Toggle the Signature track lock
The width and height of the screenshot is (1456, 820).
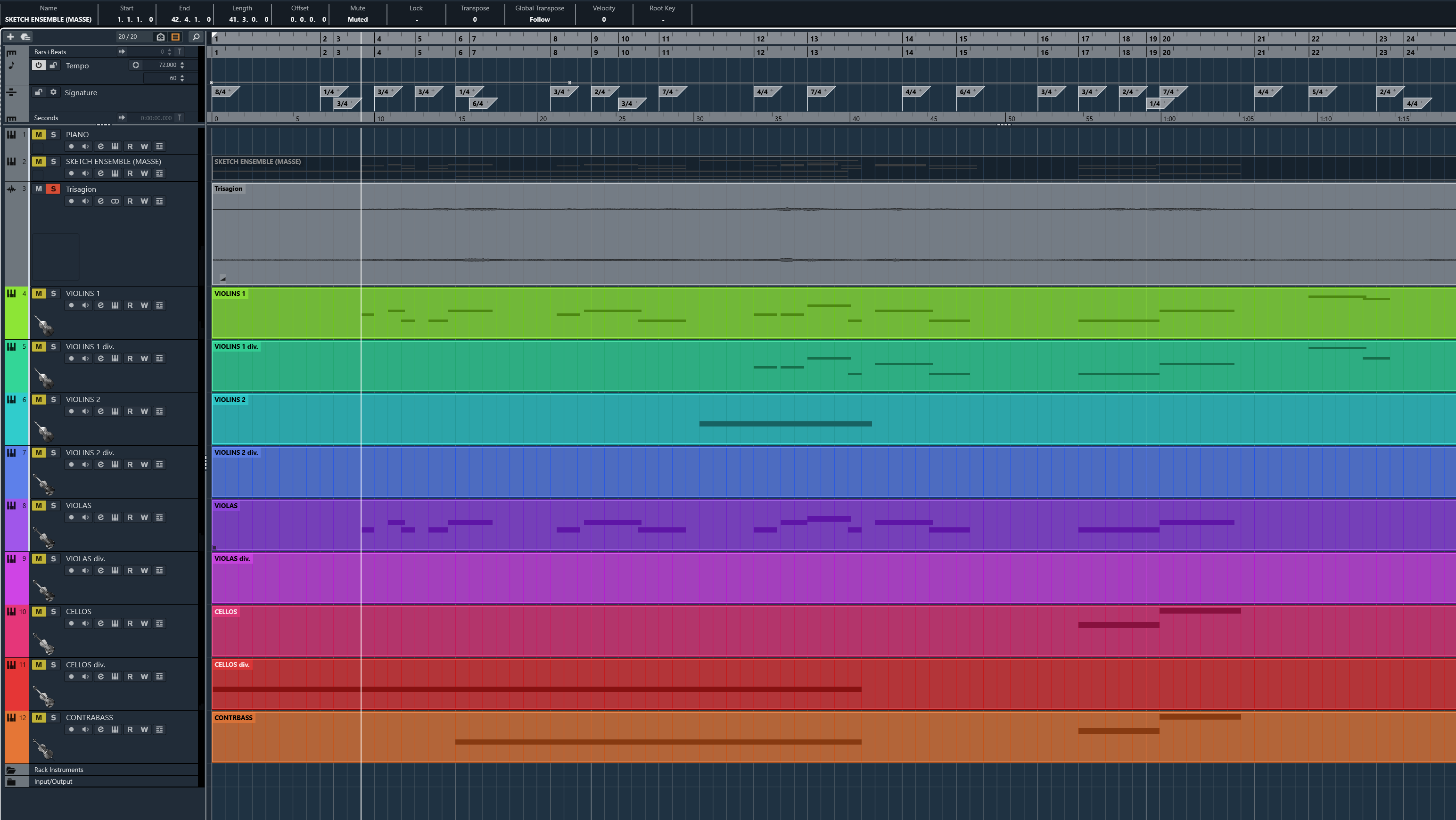39,92
